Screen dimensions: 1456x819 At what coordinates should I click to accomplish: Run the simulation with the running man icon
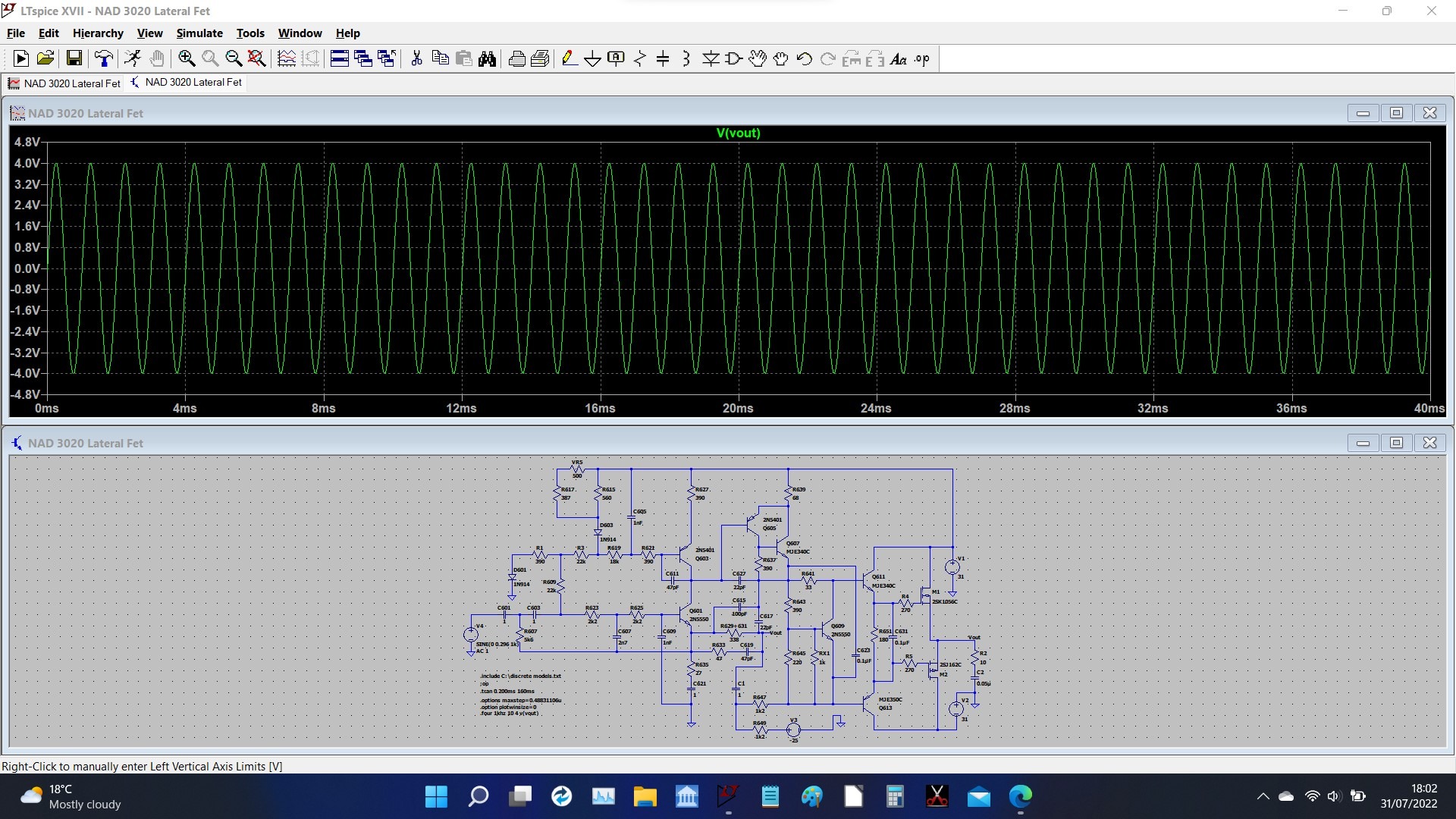[133, 58]
